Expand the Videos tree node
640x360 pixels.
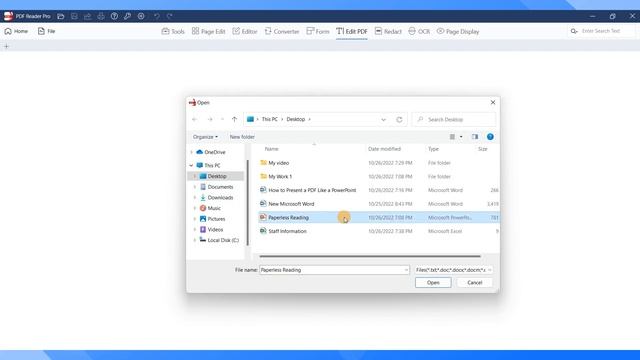195,229
